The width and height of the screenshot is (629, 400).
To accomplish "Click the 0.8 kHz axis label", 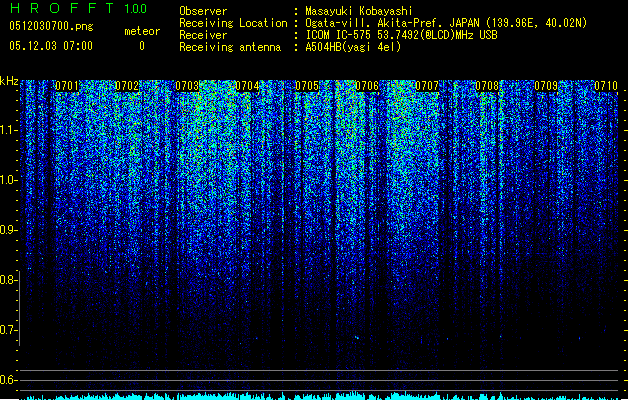I will (9, 280).
